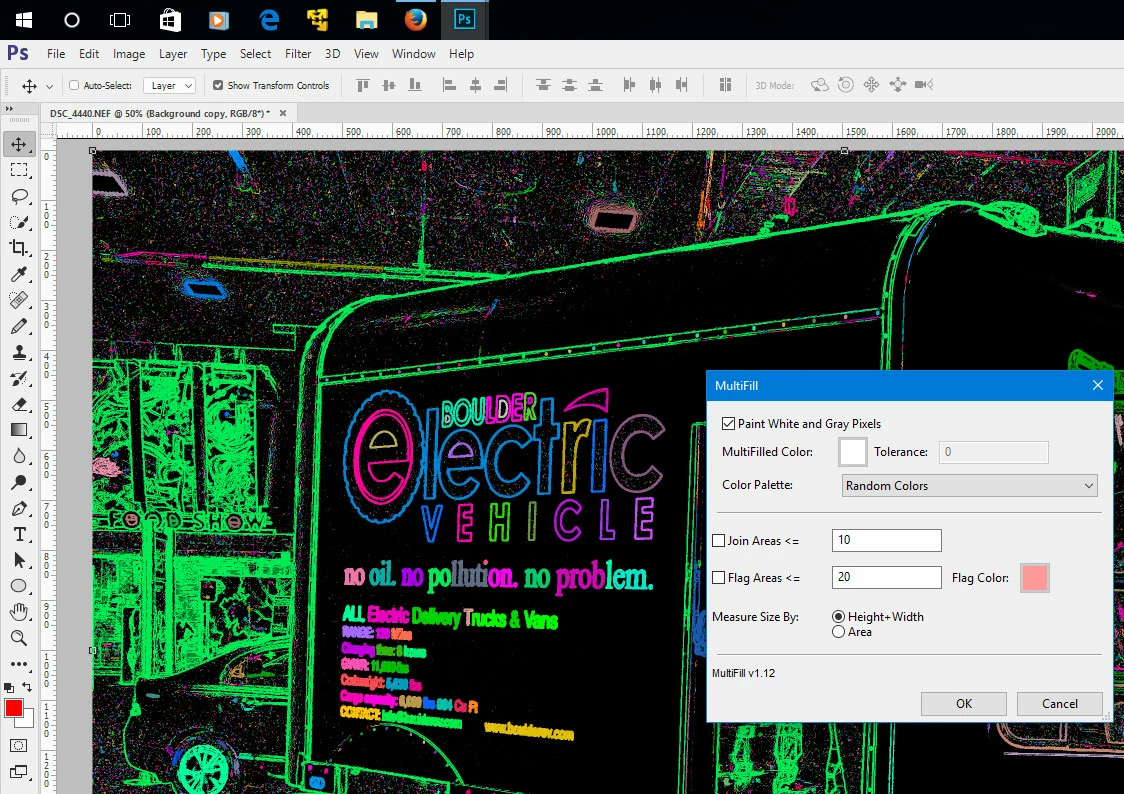Select the Clone Stamp tool

19,352
